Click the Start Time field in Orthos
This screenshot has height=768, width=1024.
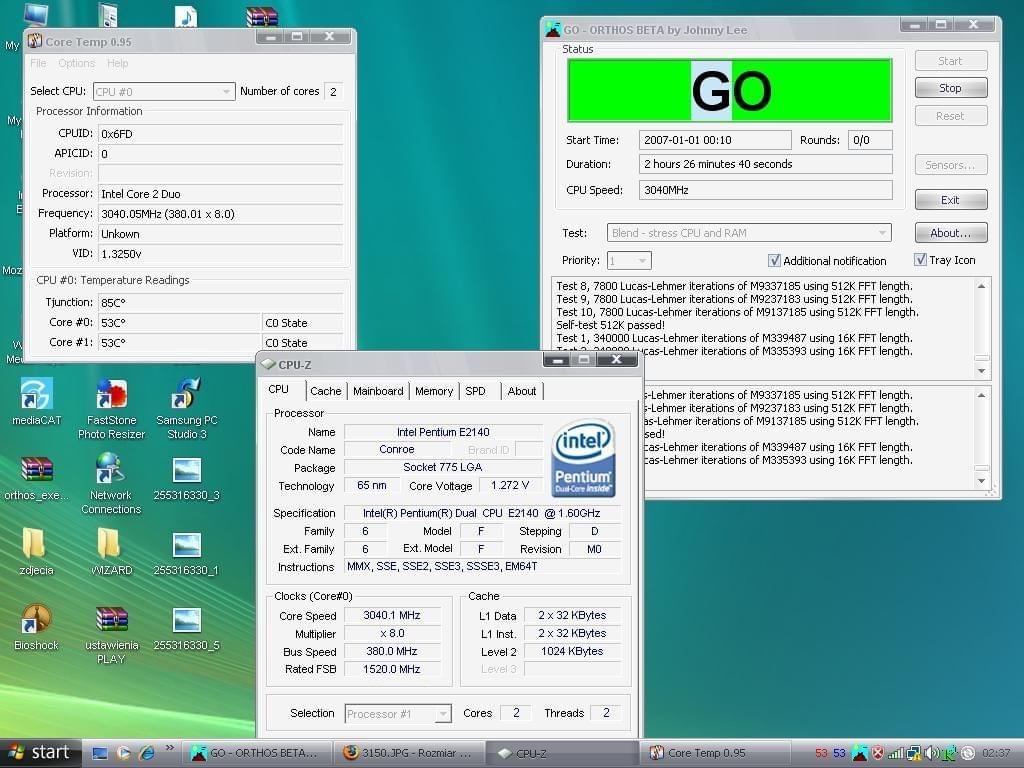[x=715, y=140]
